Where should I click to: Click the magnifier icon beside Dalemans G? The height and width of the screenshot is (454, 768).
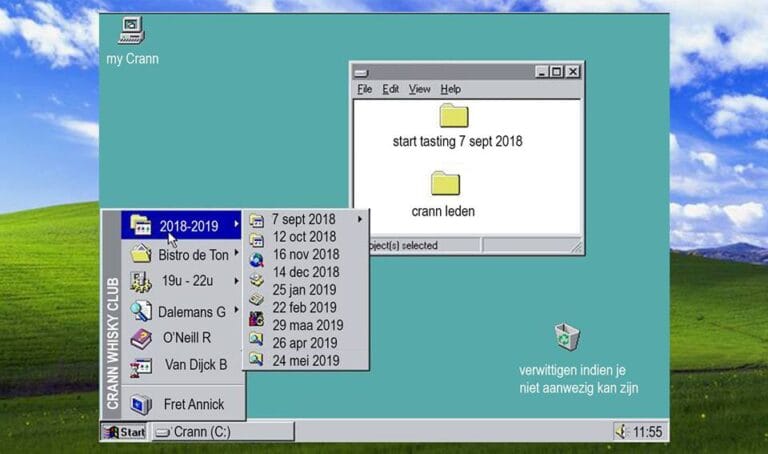pos(141,311)
